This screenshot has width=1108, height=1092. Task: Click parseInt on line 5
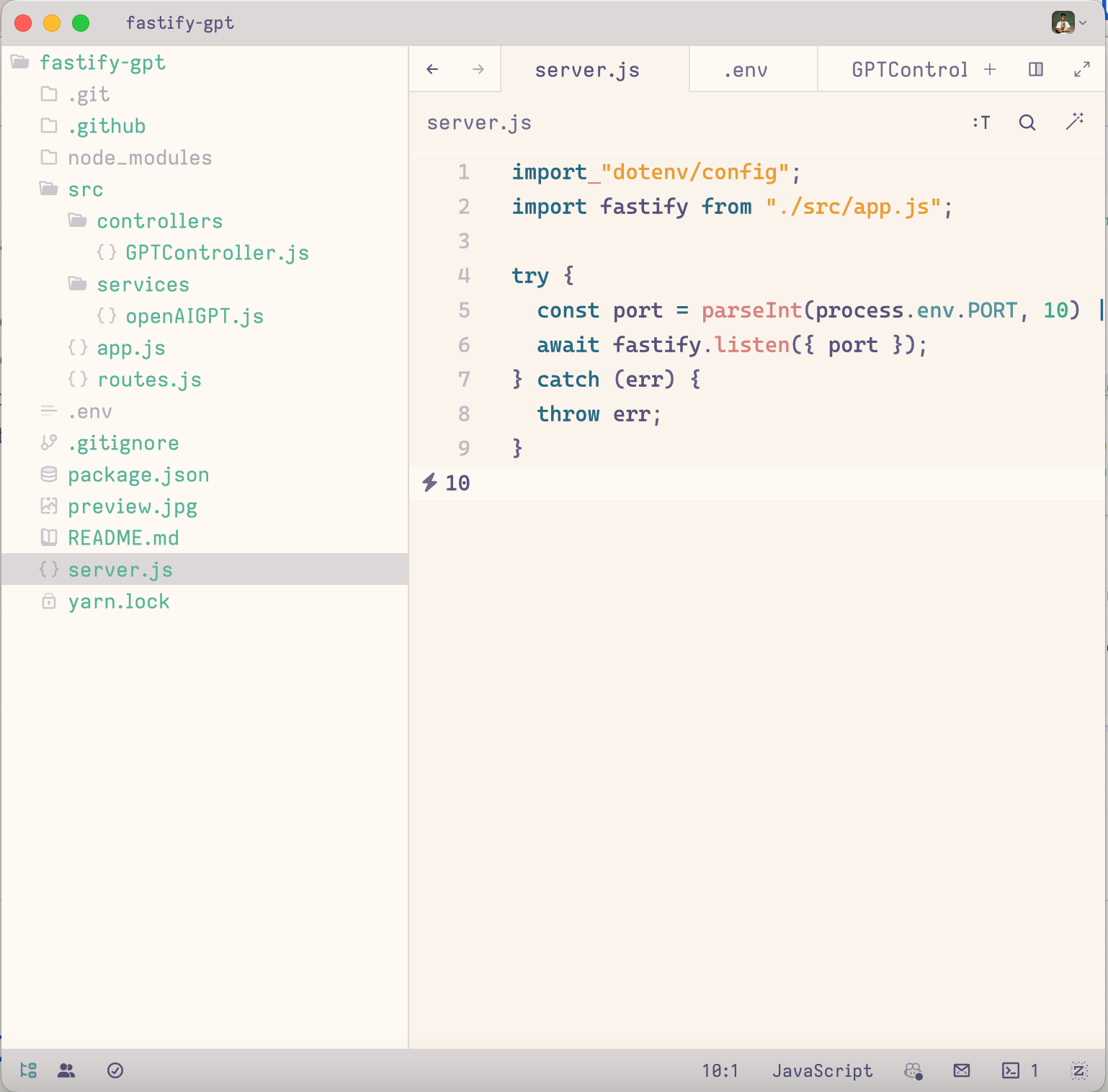pos(751,310)
